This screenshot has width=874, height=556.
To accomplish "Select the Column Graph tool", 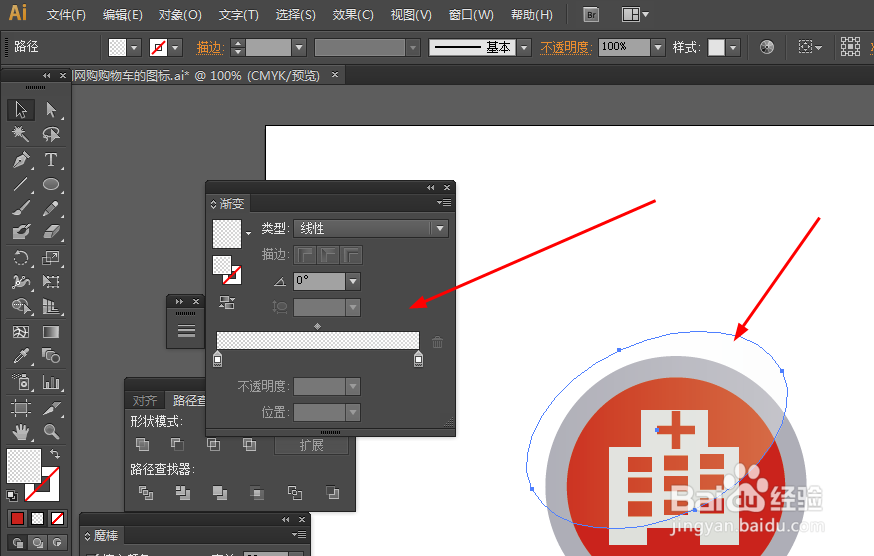I will (51, 382).
